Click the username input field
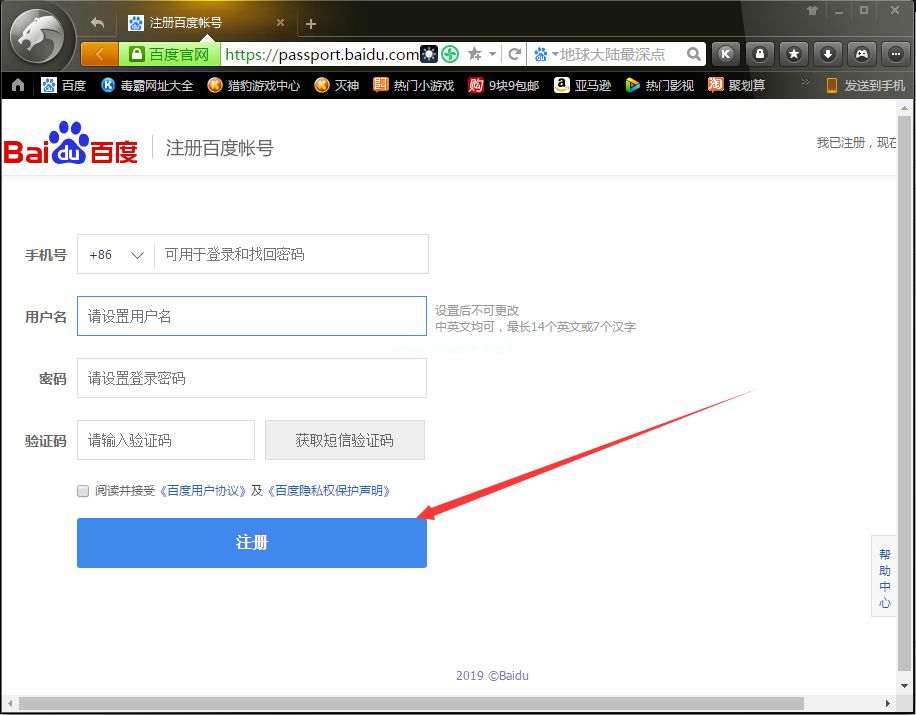The height and width of the screenshot is (715, 916). click(250, 315)
